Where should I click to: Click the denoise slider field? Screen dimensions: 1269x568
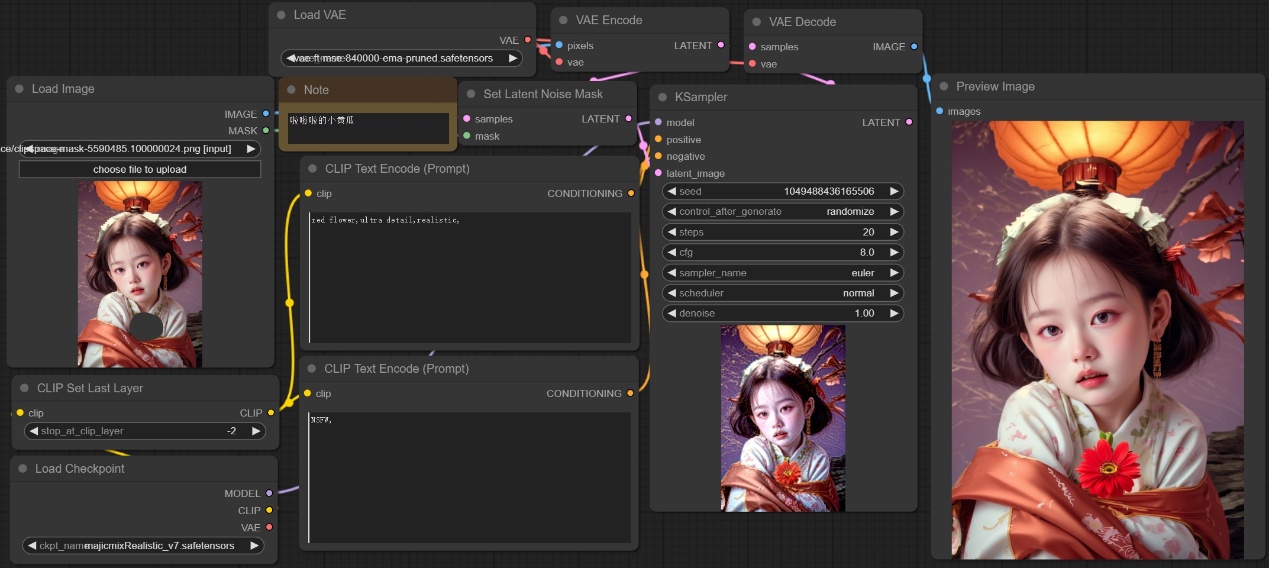pyautogui.click(x=783, y=313)
